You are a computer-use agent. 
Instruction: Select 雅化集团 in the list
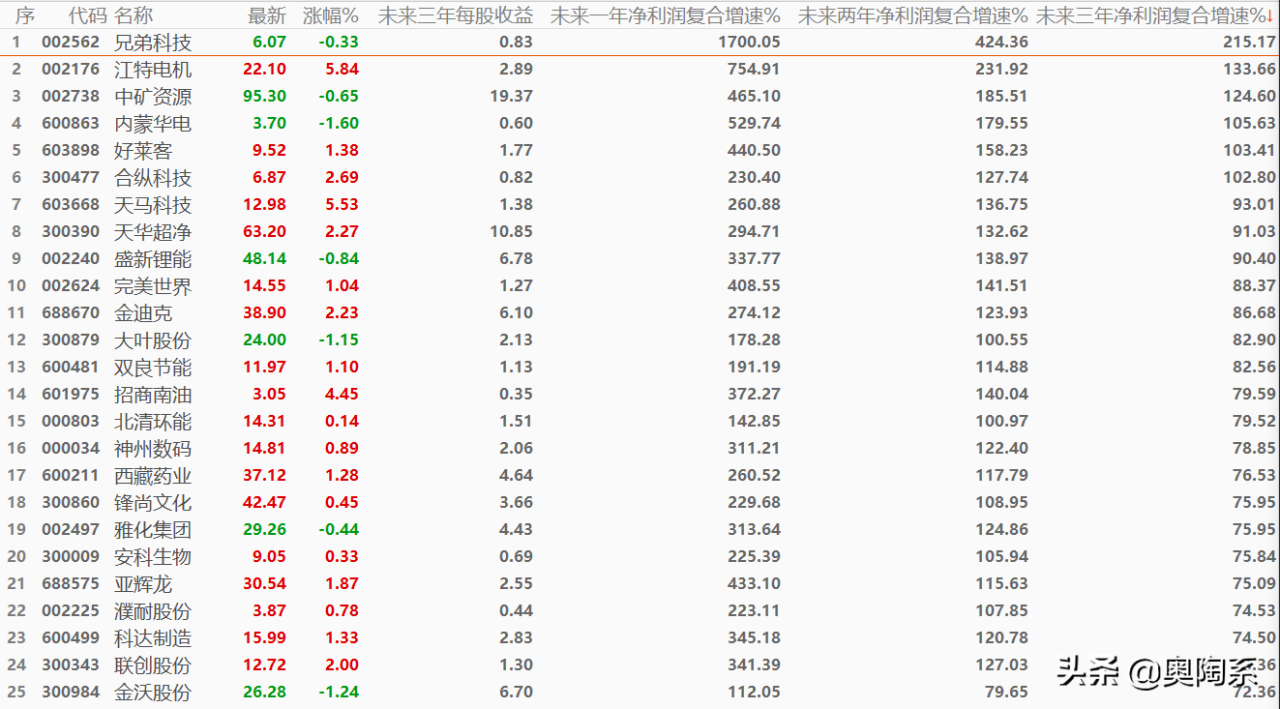[153, 529]
